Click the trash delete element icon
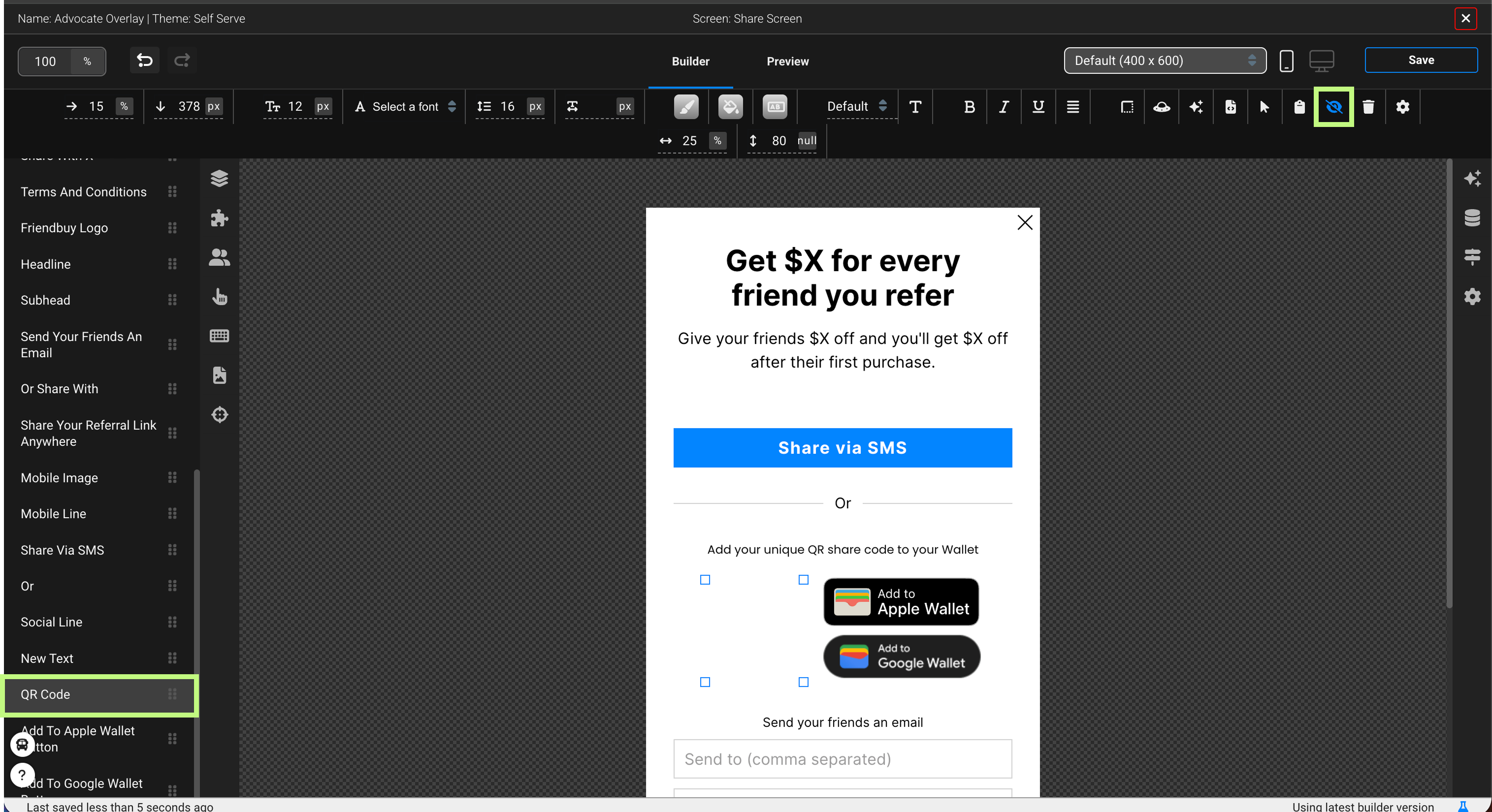Image resolution: width=1492 pixels, height=812 pixels. coord(1368,106)
